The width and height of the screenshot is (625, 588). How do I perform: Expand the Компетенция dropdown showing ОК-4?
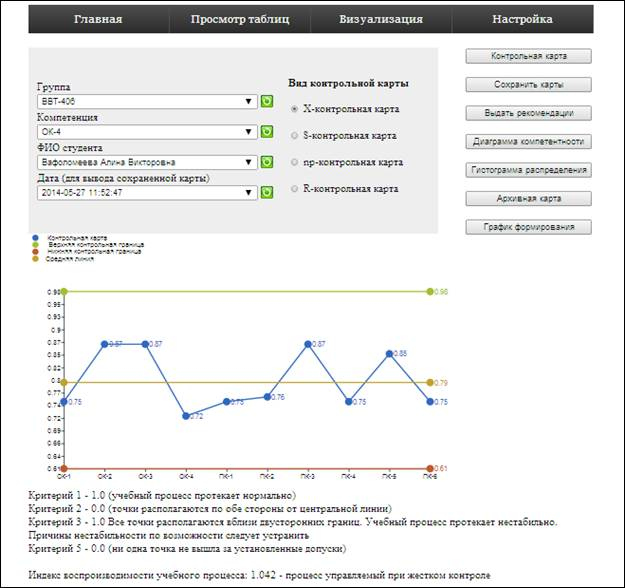pos(147,132)
